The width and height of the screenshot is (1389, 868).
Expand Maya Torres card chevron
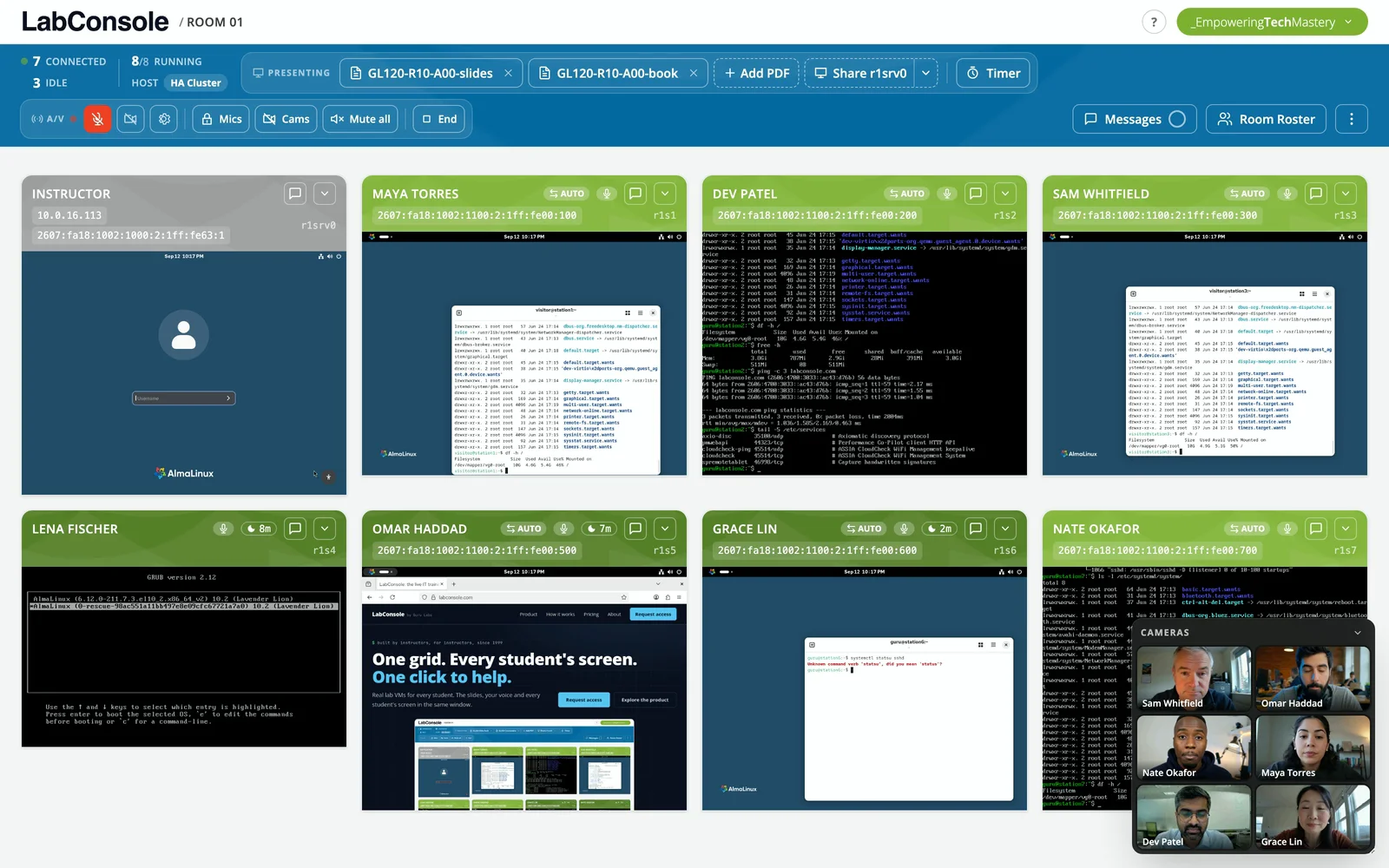[665, 194]
